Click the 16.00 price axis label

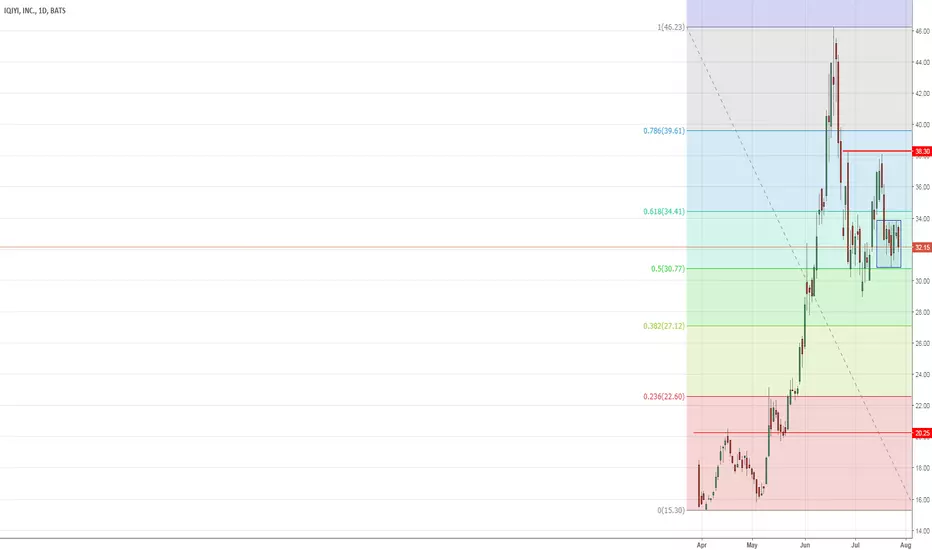point(922,500)
